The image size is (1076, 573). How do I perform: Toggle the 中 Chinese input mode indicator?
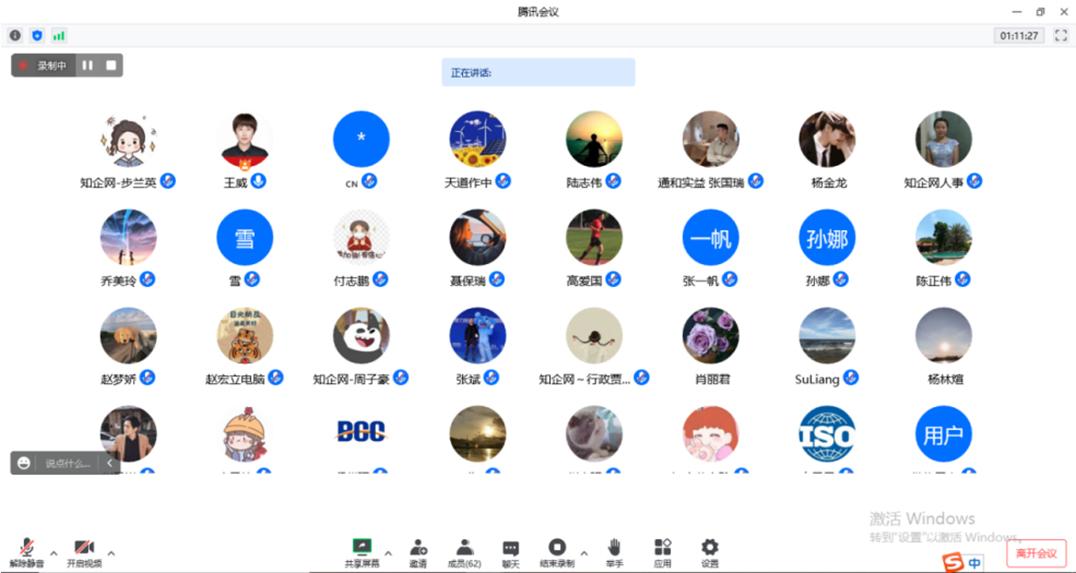coord(975,563)
